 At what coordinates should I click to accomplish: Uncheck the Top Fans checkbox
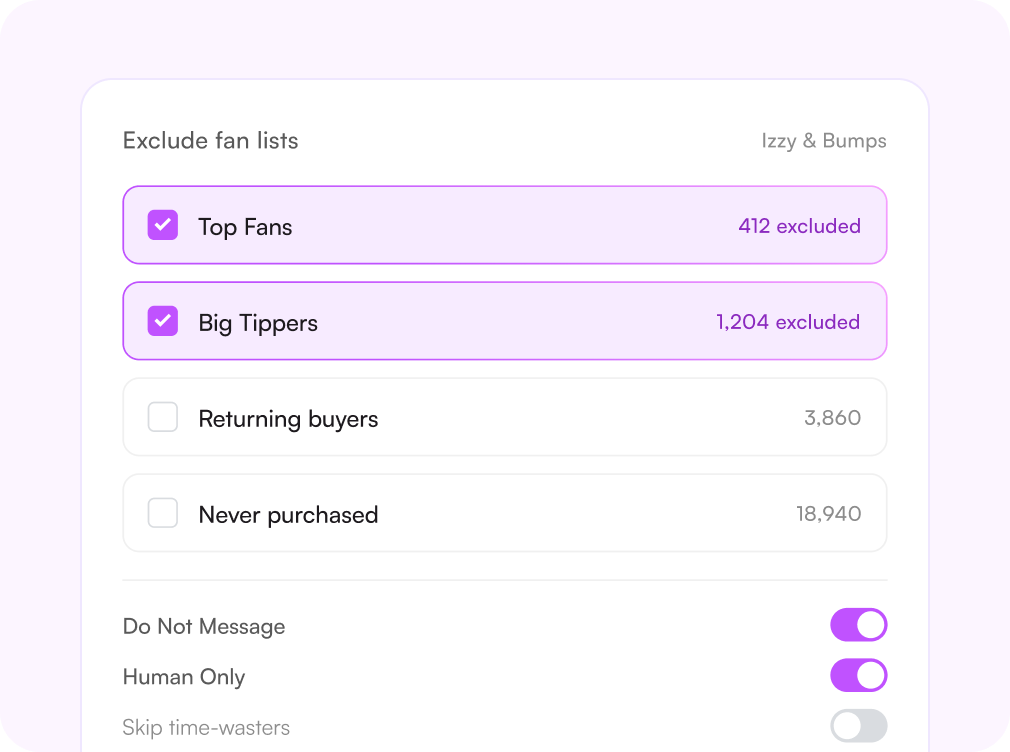163,225
